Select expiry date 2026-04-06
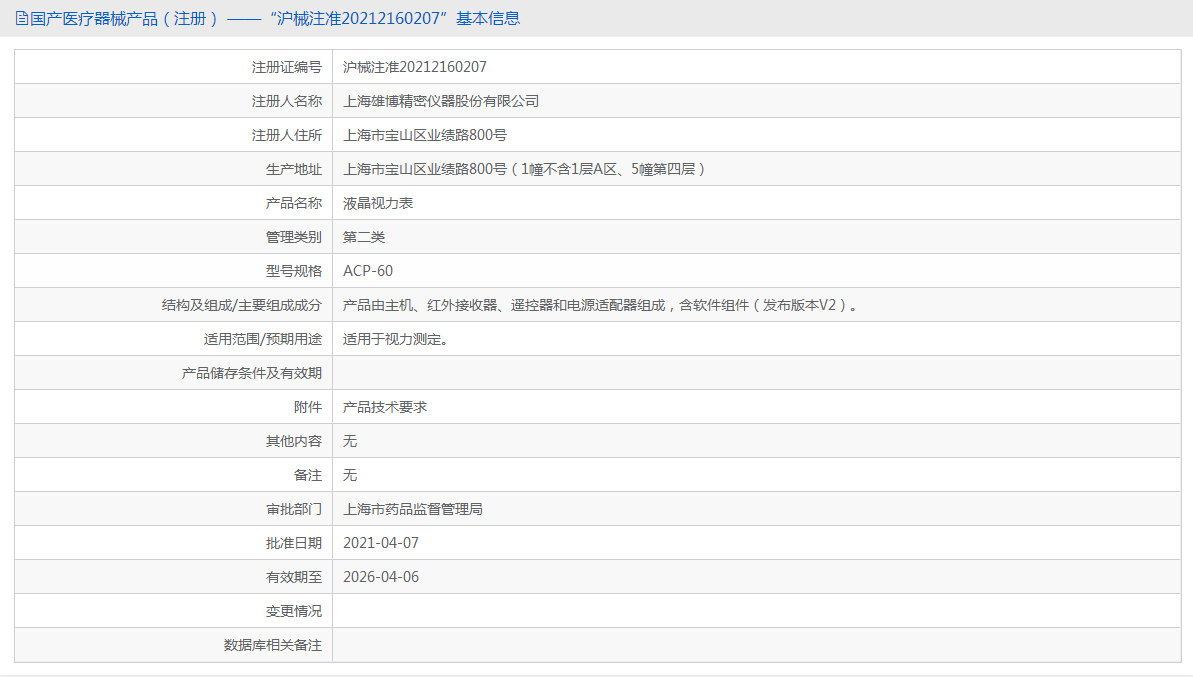The height and width of the screenshot is (677, 1193). 381,577
